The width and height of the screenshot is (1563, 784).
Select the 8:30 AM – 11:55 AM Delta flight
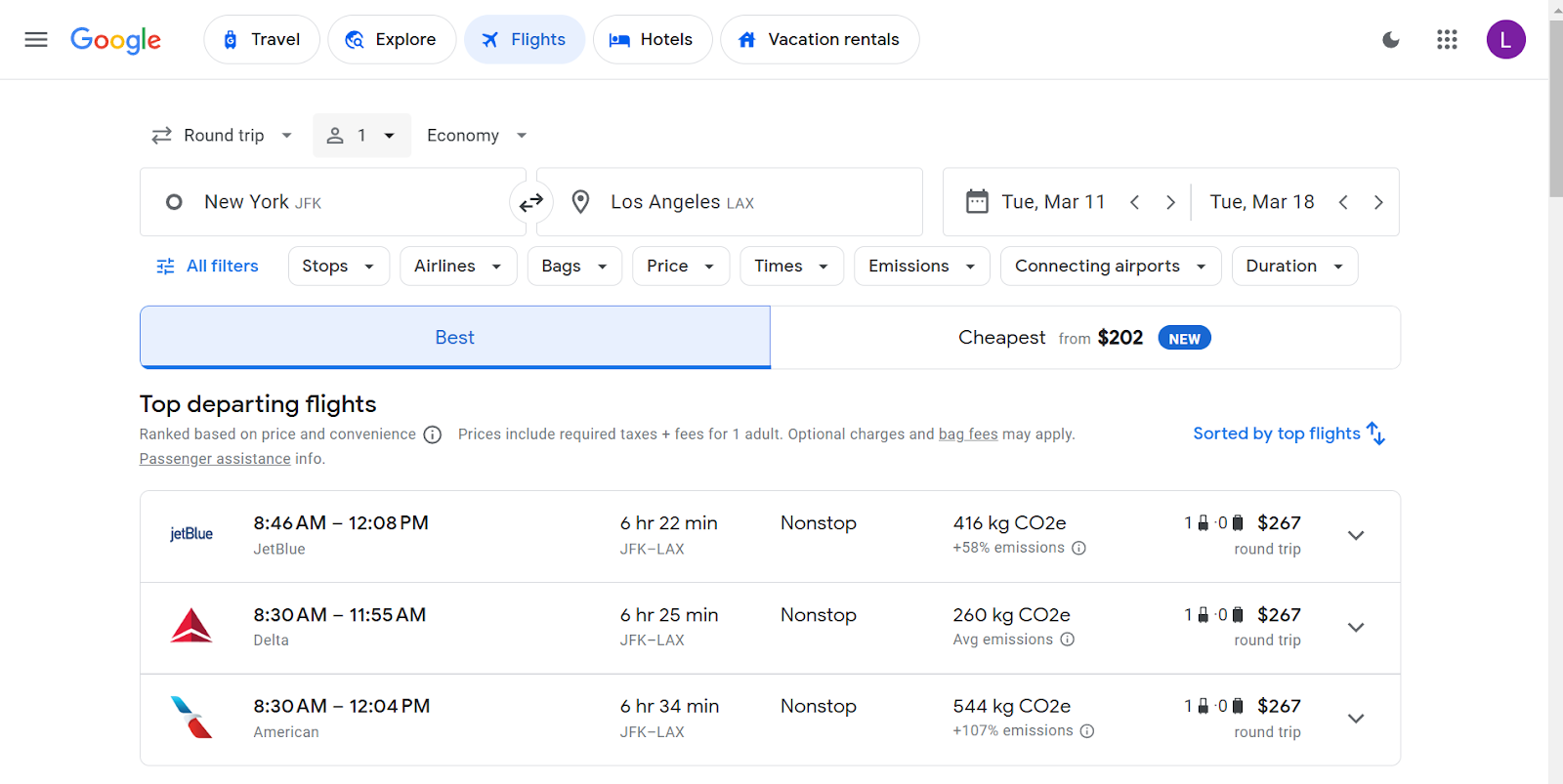[770, 628]
